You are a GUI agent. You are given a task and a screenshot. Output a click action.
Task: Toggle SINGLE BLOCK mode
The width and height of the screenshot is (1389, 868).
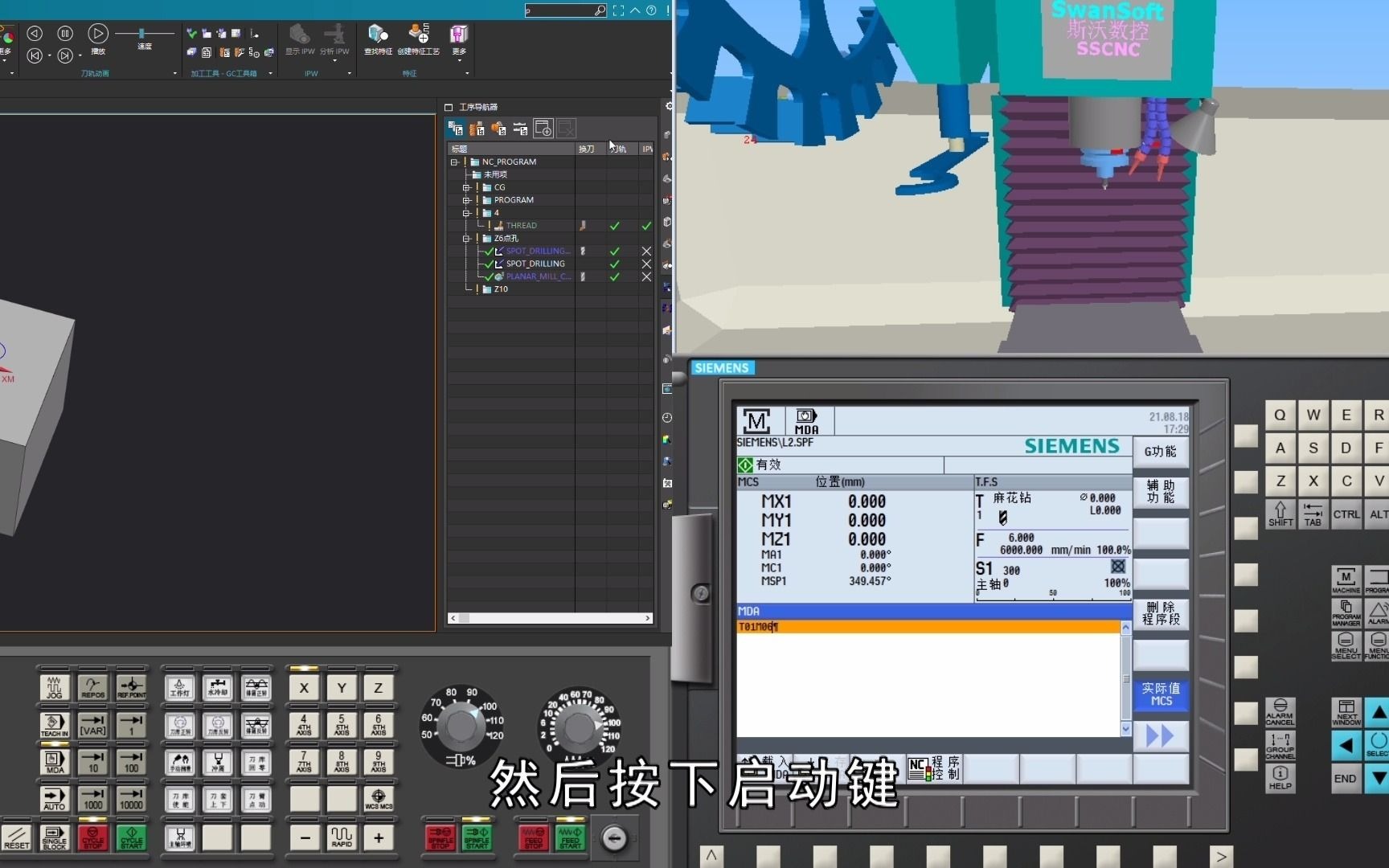[x=54, y=837]
